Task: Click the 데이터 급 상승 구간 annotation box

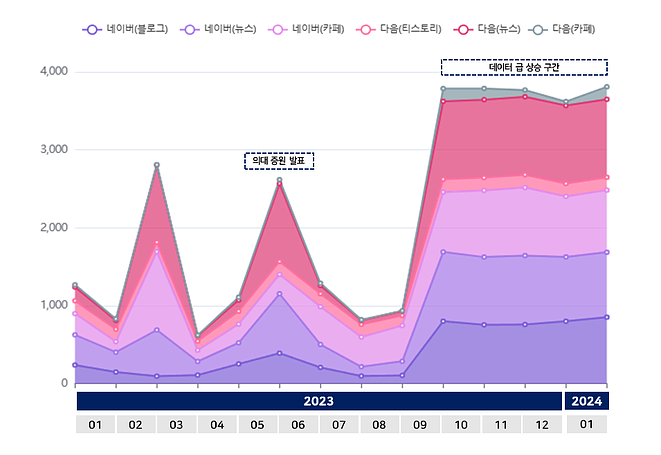Action: pos(524,67)
